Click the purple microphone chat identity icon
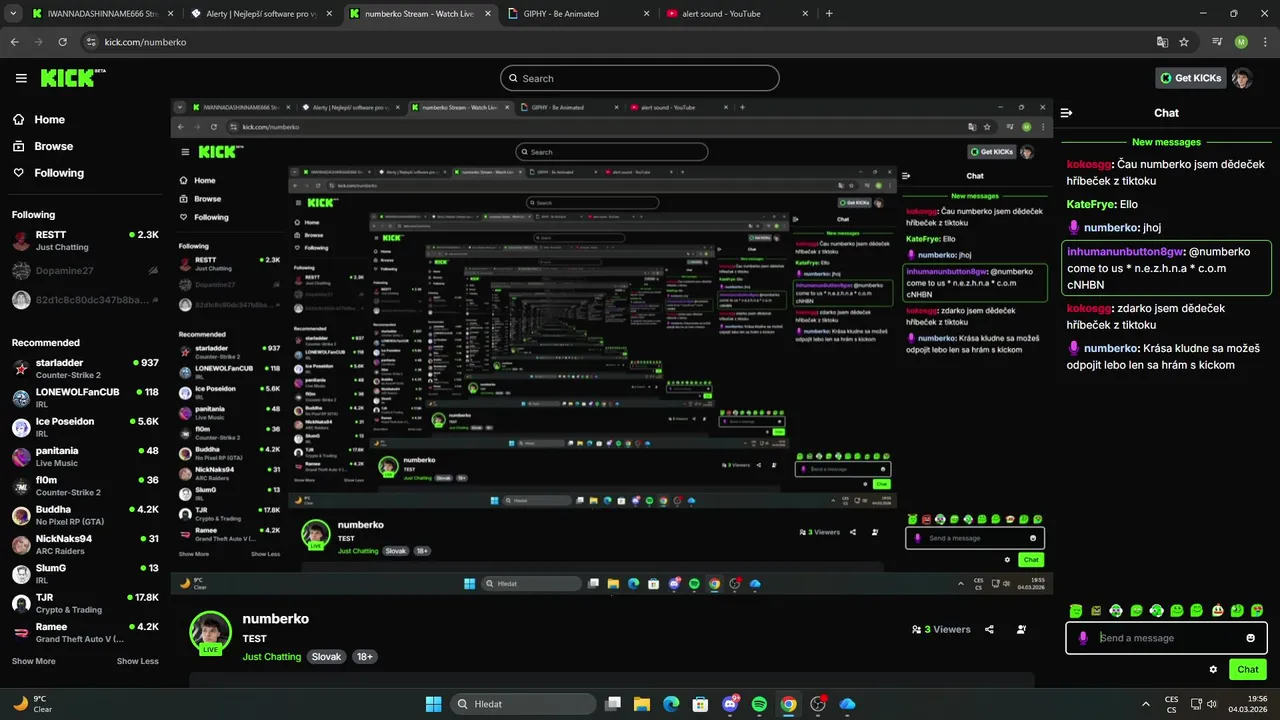Screen dimensions: 1280x720 tap(1083, 638)
